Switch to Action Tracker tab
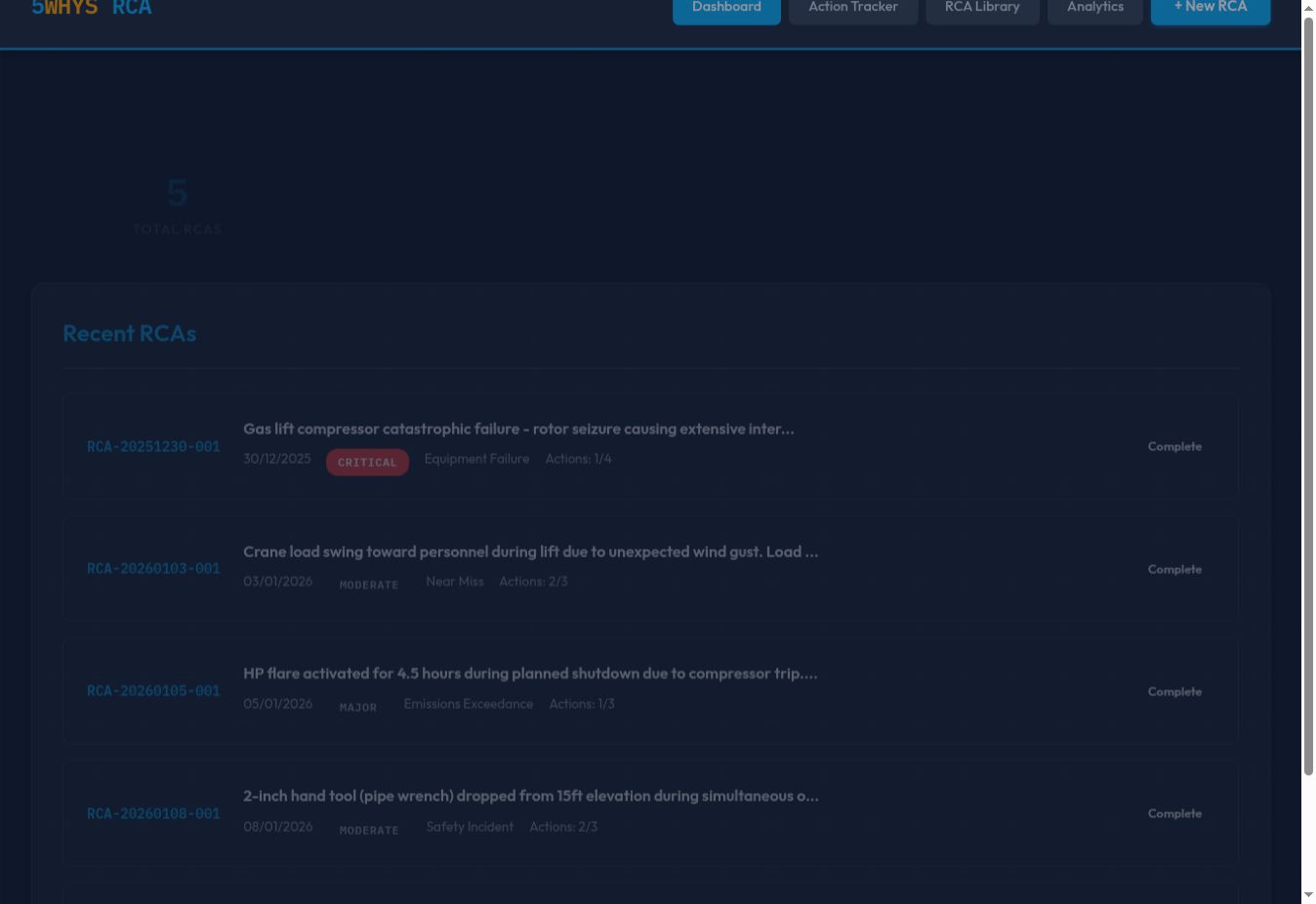Image resolution: width=1316 pixels, height=904 pixels. (853, 8)
